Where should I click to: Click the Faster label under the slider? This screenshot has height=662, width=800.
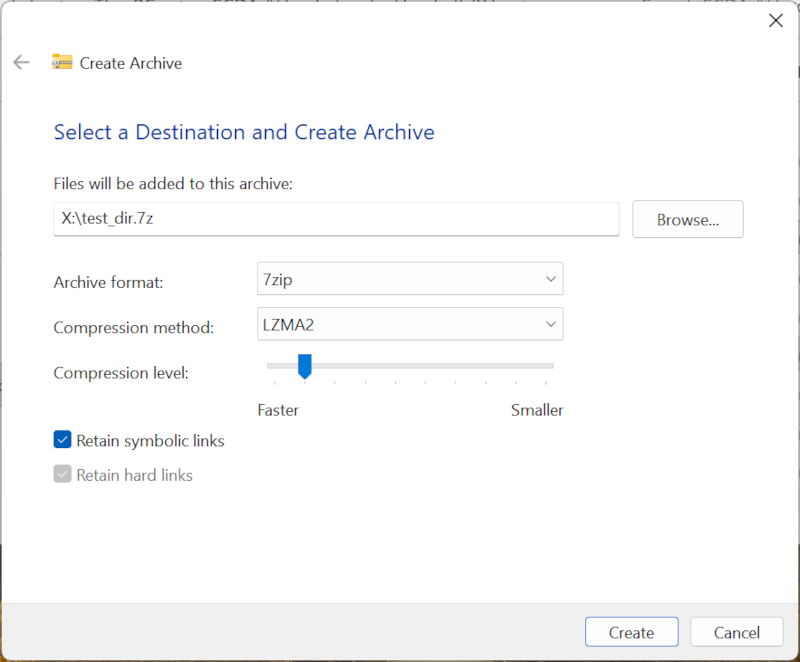tap(278, 410)
